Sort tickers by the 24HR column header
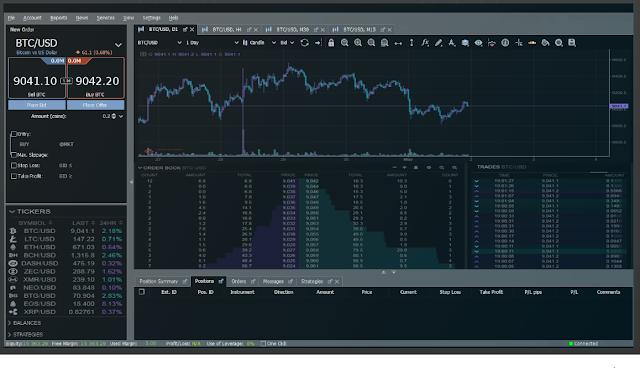Viewport: 640px width, 368px height. [111, 223]
